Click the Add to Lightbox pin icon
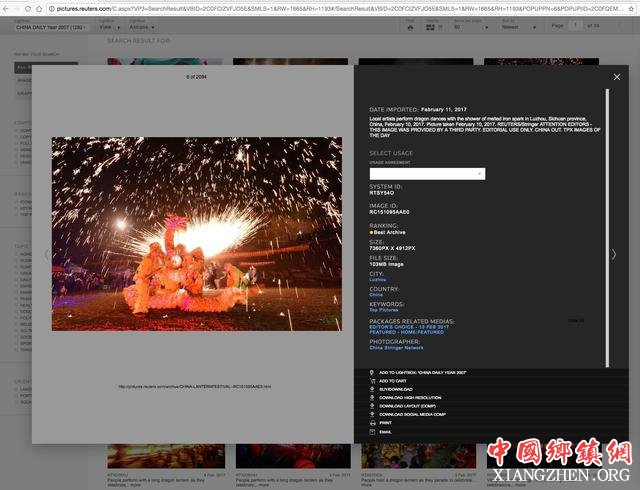This screenshot has width=640, height=490. click(x=370, y=372)
